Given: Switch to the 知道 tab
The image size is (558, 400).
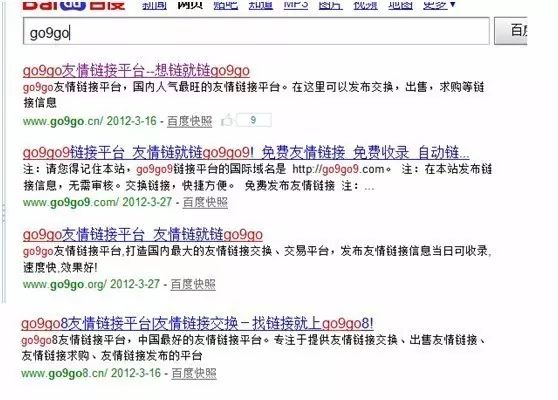Looking at the screenshot, I should coord(260,4).
